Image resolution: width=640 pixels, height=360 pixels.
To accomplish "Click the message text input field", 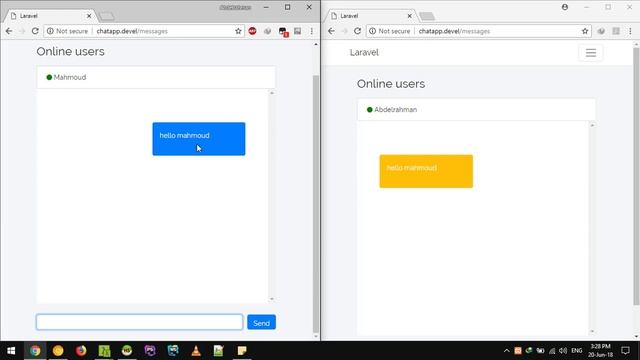I will coord(140,322).
